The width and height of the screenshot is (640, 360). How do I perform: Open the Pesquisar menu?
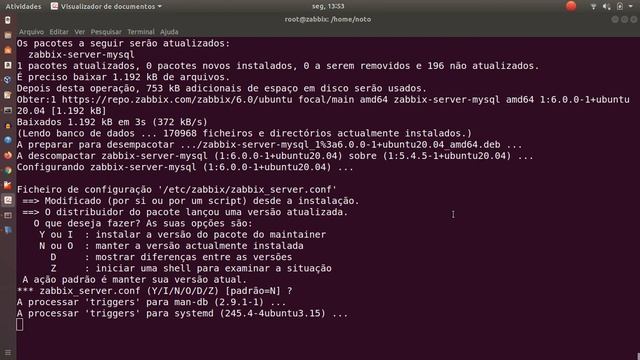pos(106,32)
